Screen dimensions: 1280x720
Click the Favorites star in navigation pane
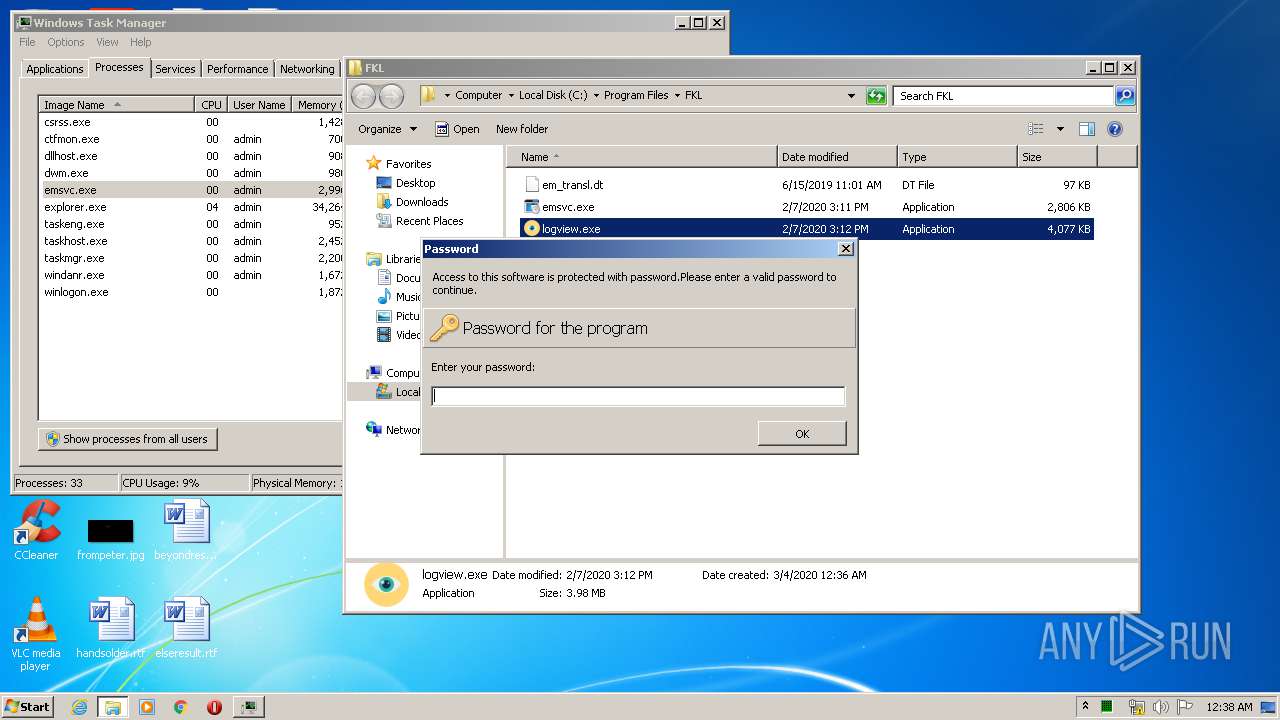pos(374,163)
